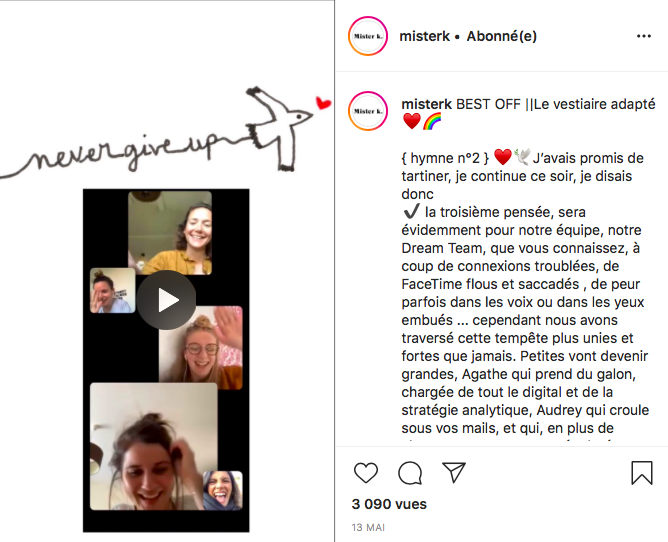The height and width of the screenshot is (542, 668).
Task: Open comments with the speech bubble icon
Action: [x=410, y=473]
